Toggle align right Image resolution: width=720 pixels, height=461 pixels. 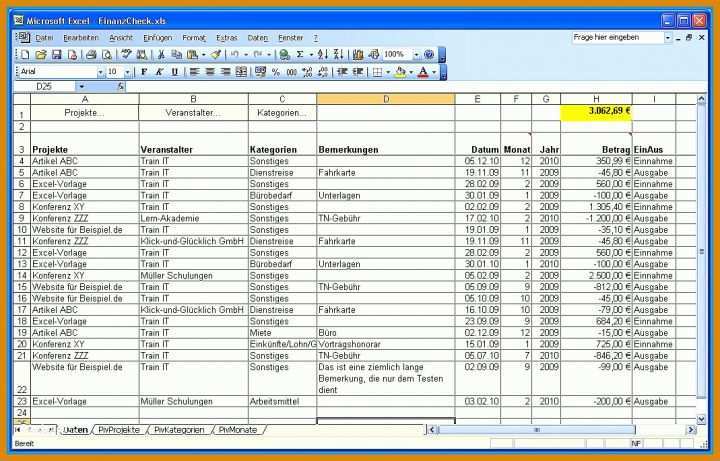tap(225, 72)
